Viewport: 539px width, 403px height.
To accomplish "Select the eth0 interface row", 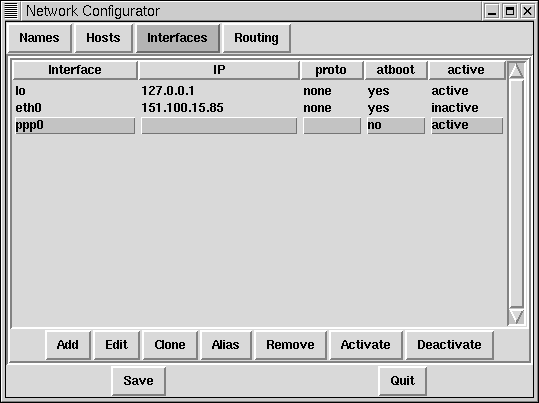I will [259, 108].
